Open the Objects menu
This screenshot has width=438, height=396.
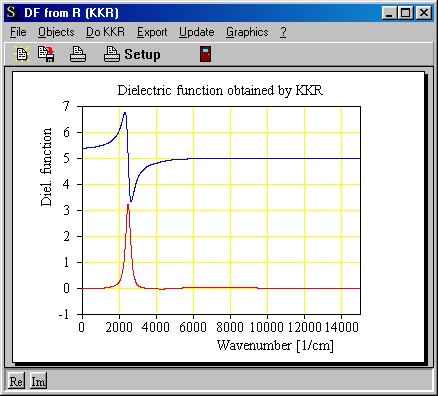coord(56,32)
